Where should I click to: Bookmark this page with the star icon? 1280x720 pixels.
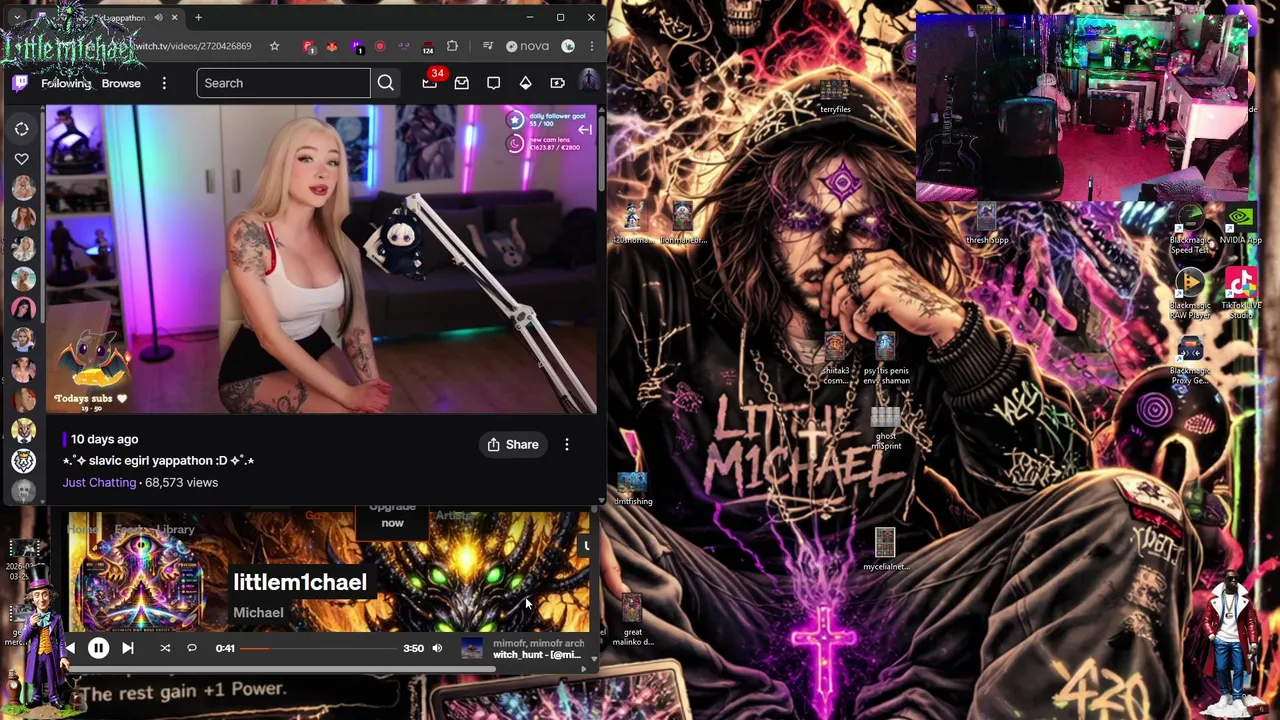[x=273, y=46]
